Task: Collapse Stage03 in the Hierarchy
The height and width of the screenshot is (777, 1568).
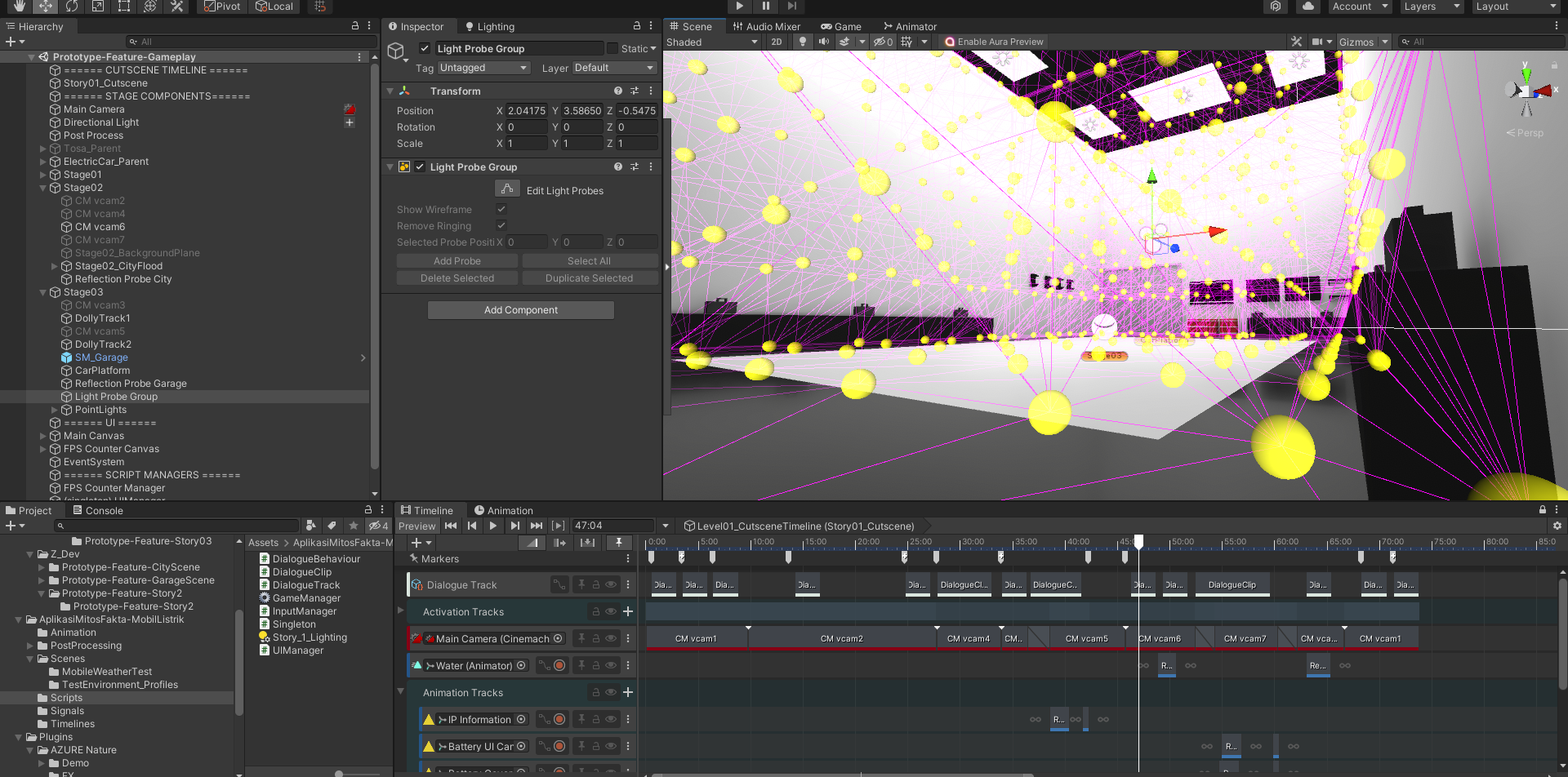Action: [43, 292]
